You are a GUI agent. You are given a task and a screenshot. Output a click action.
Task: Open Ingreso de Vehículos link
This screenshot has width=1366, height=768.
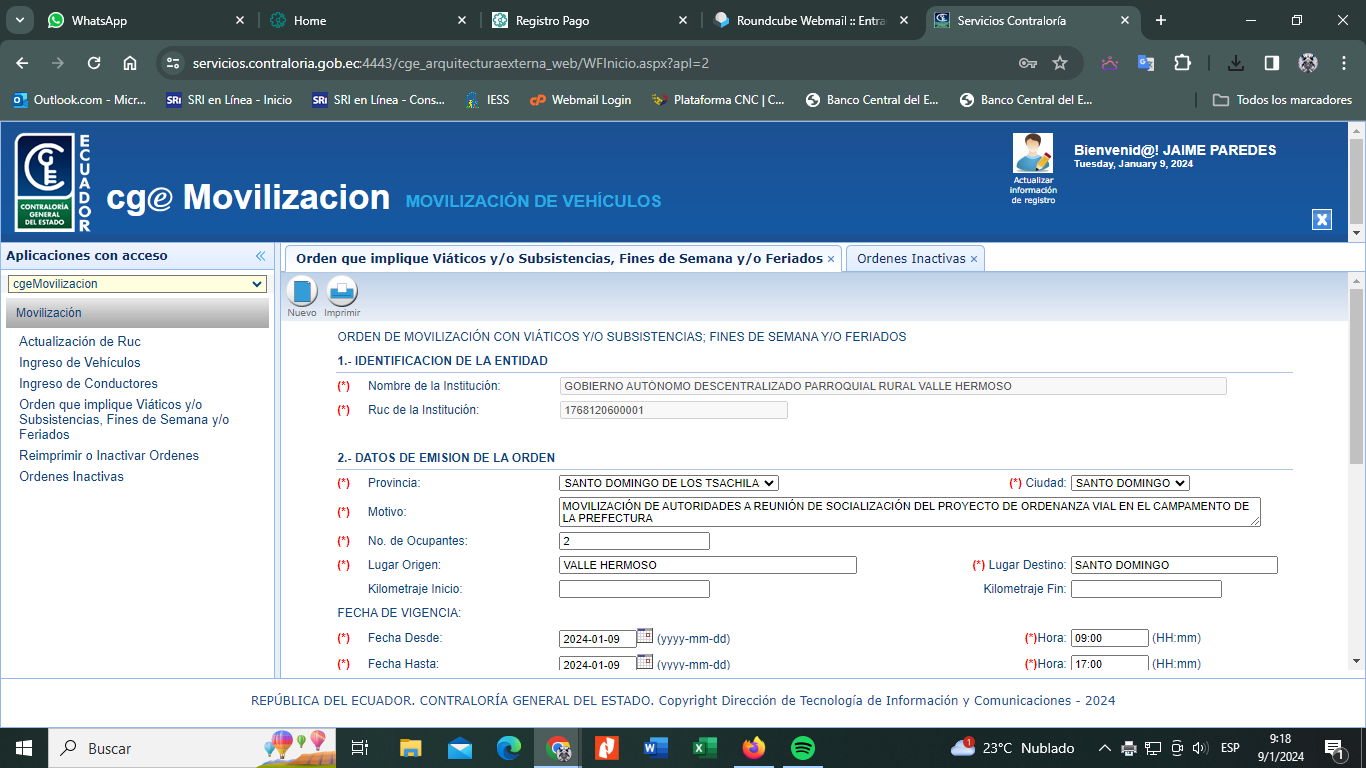80,363
